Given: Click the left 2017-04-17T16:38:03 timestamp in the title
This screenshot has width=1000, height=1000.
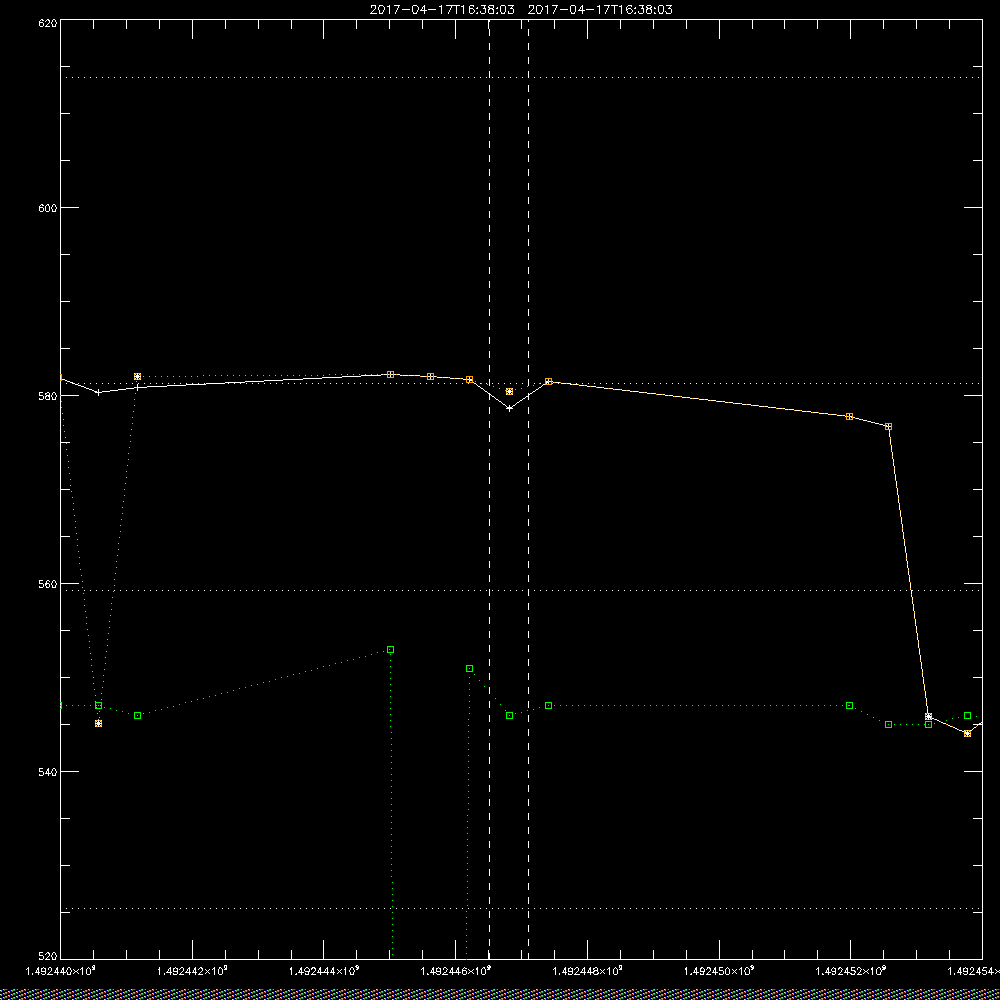Looking at the screenshot, I should pos(442,10).
